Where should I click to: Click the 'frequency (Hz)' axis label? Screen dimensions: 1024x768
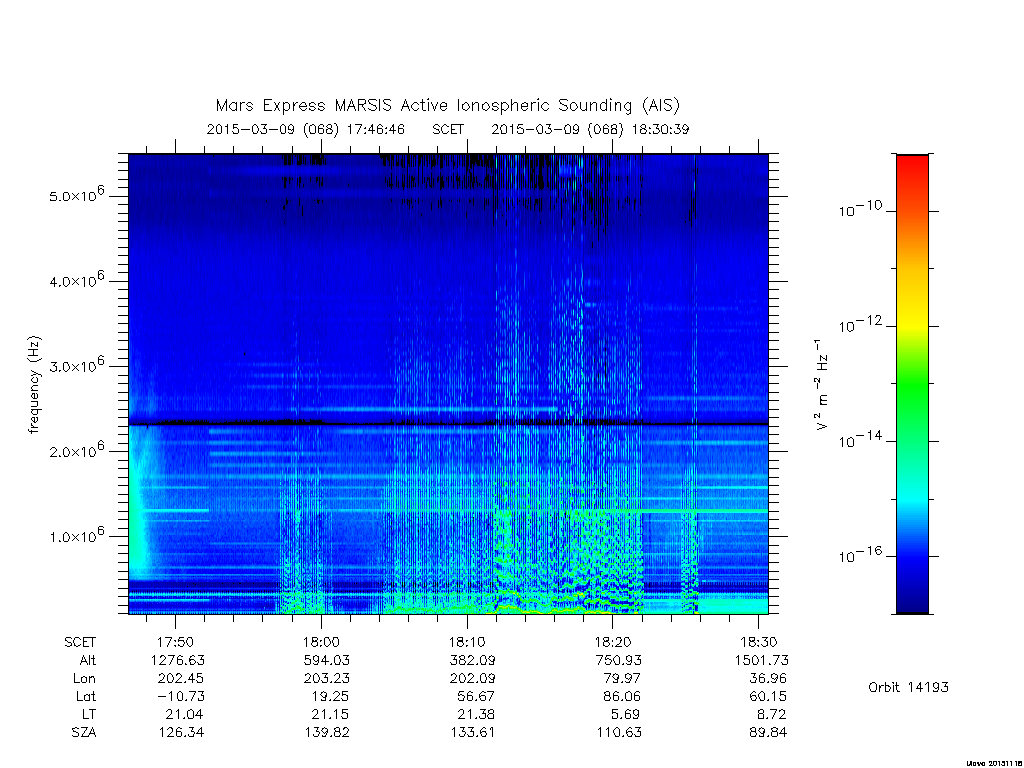click(35, 385)
